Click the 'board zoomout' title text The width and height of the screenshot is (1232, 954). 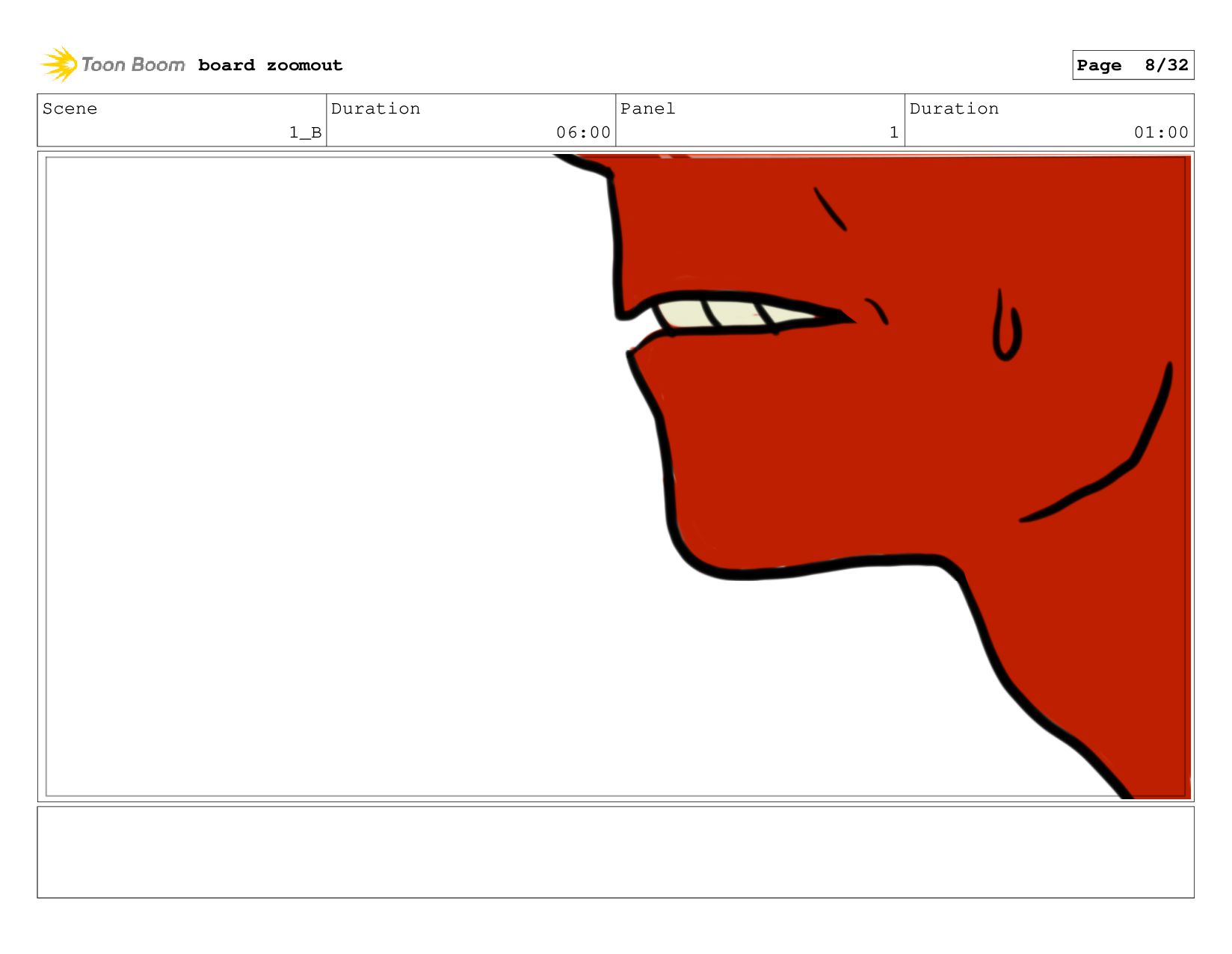[x=270, y=65]
